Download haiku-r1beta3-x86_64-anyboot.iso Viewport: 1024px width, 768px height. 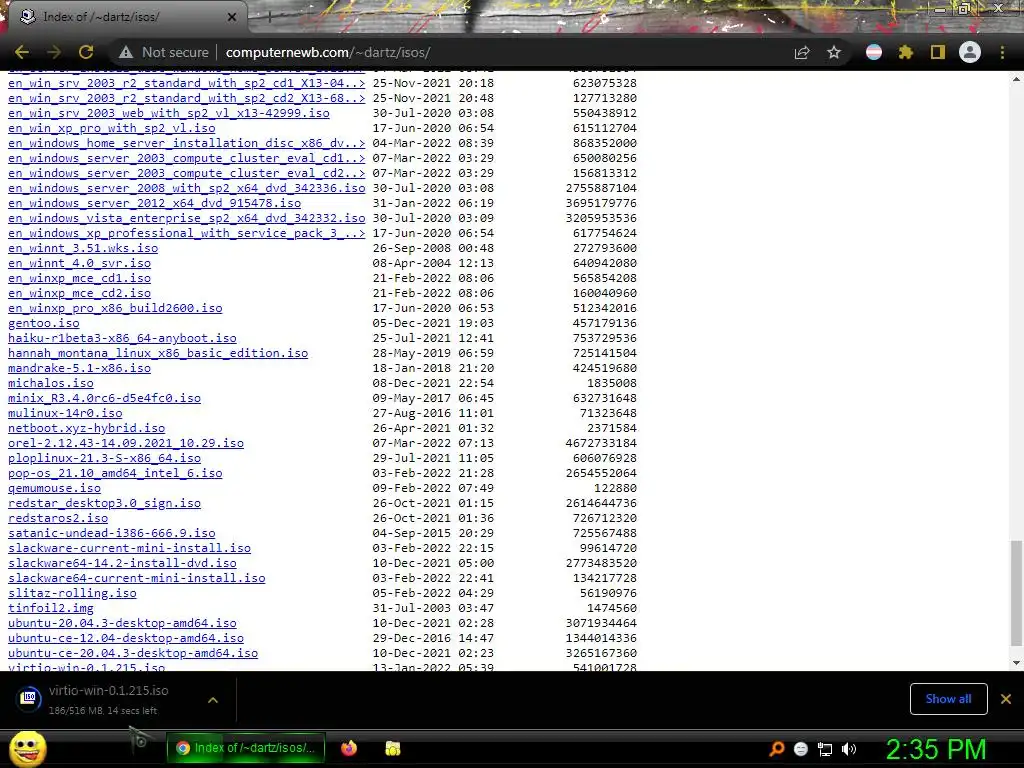point(122,338)
